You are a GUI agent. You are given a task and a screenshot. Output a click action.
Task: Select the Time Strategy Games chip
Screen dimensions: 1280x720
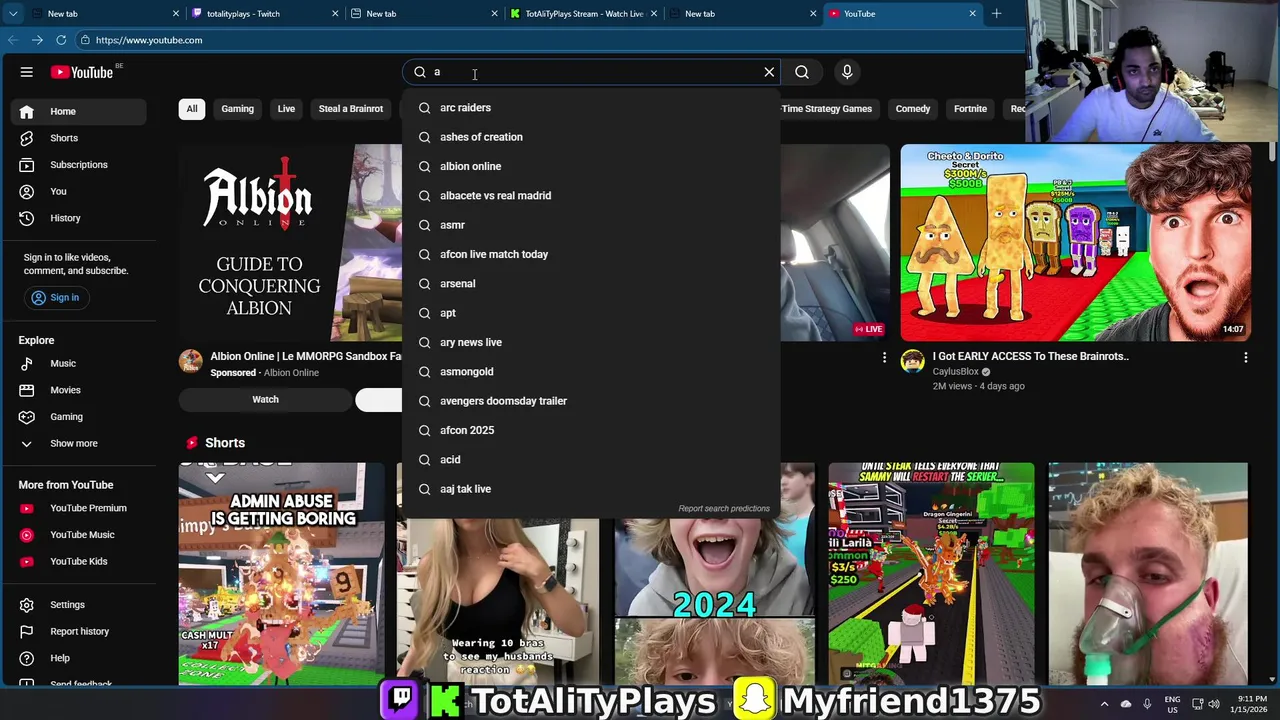(x=826, y=109)
